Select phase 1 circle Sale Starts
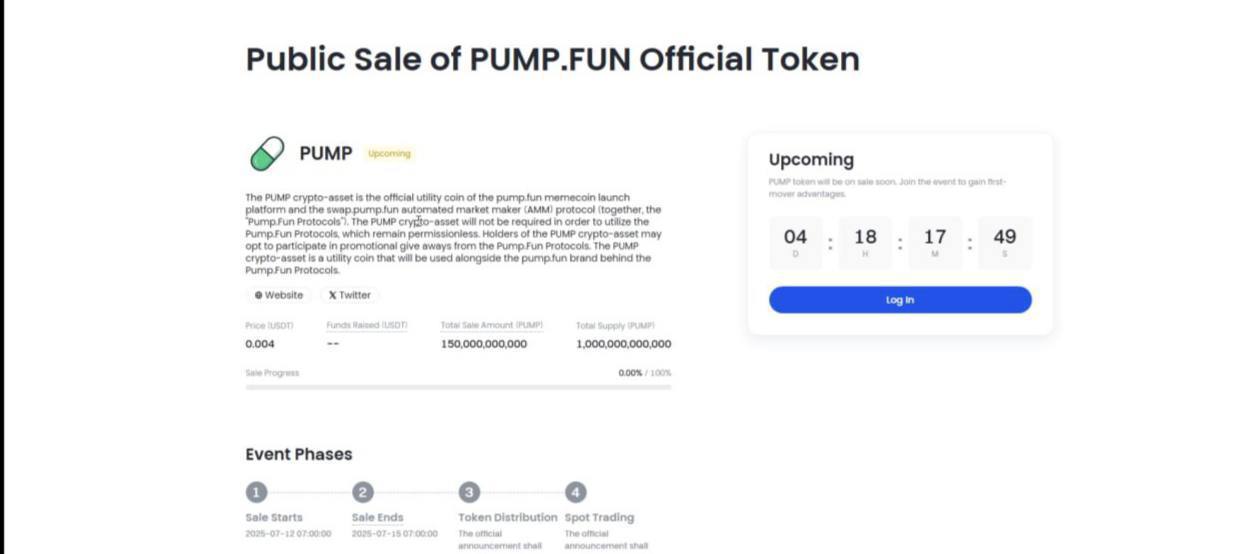The height and width of the screenshot is (554, 1246). tap(257, 492)
